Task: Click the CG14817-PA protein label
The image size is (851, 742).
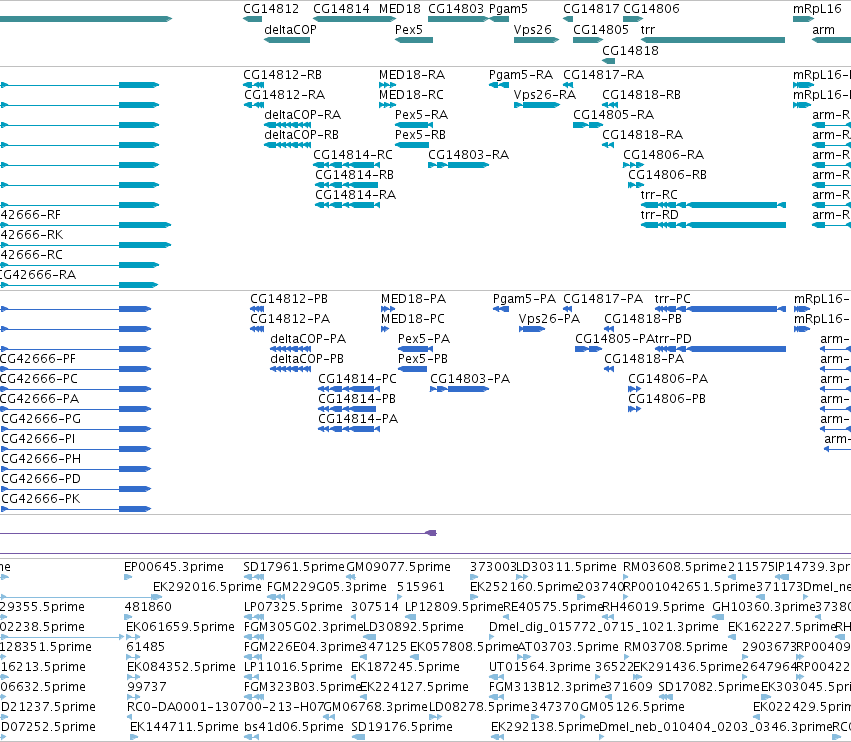Action: pos(603,299)
